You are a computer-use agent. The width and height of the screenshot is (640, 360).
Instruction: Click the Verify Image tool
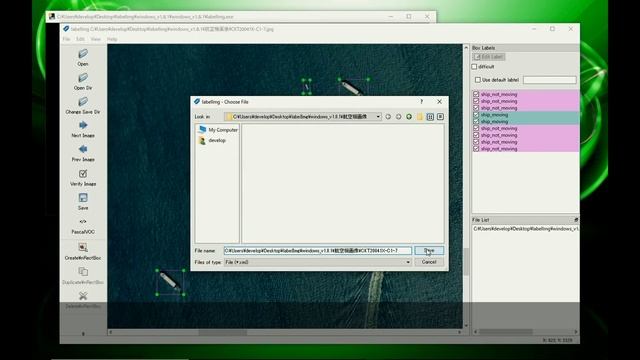(83, 178)
